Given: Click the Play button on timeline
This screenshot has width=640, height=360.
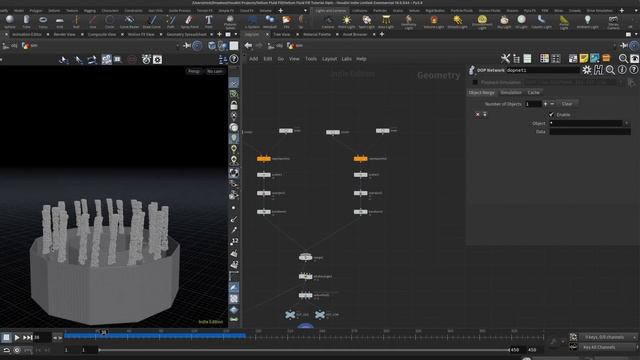Looking at the screenshot, I should (17, 338).
